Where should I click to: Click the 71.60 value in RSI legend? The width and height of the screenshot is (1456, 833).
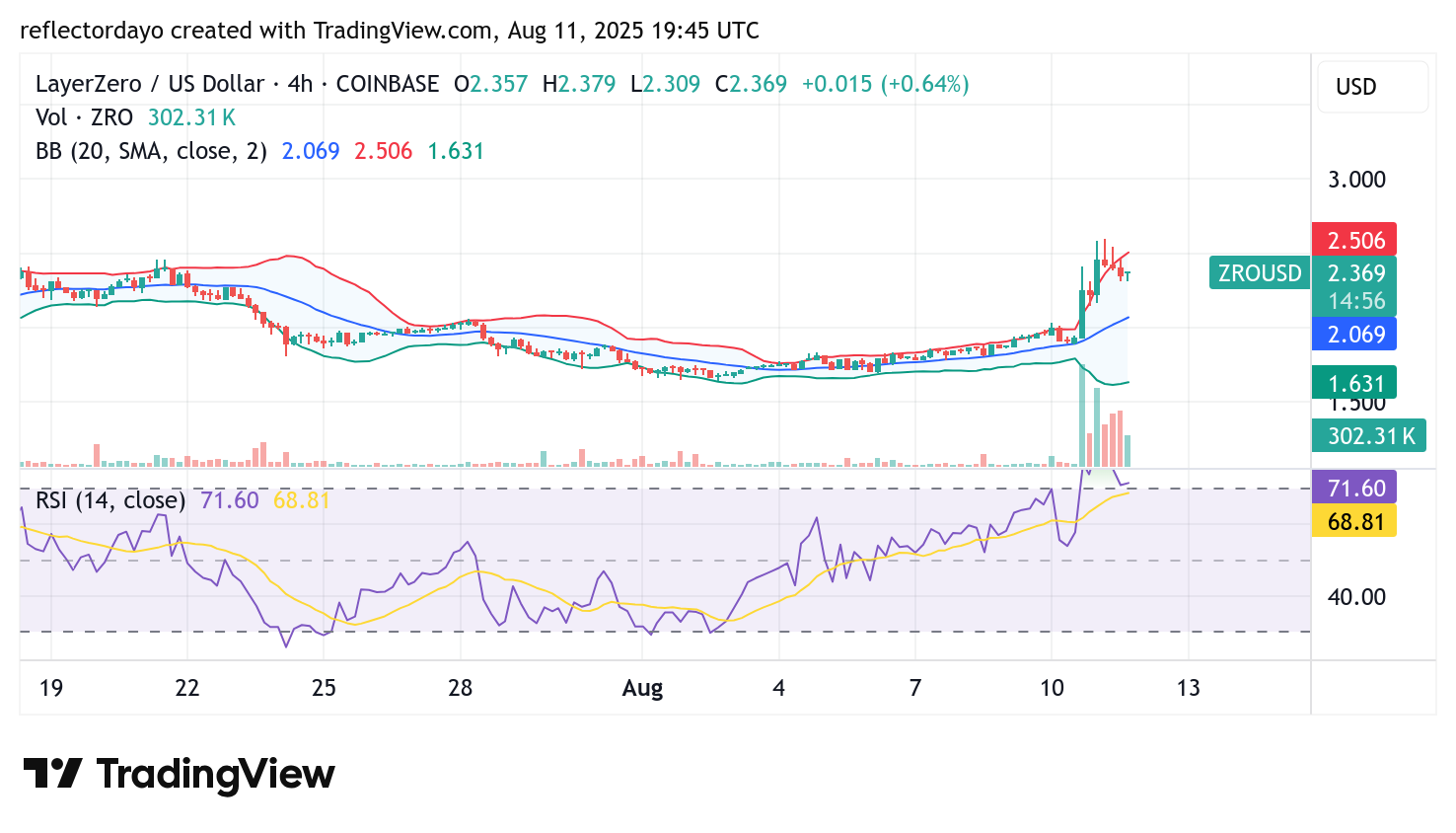click(x=230, y=500)
